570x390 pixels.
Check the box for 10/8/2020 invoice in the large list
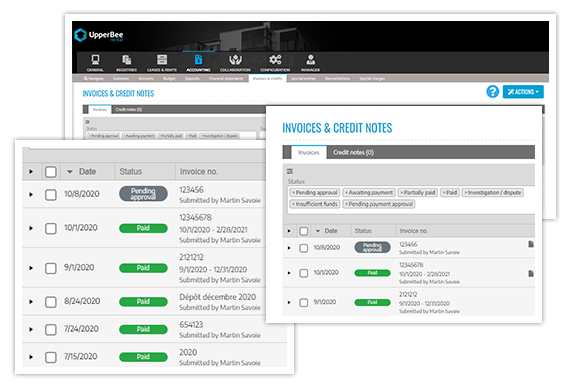[x=51, y=195]
